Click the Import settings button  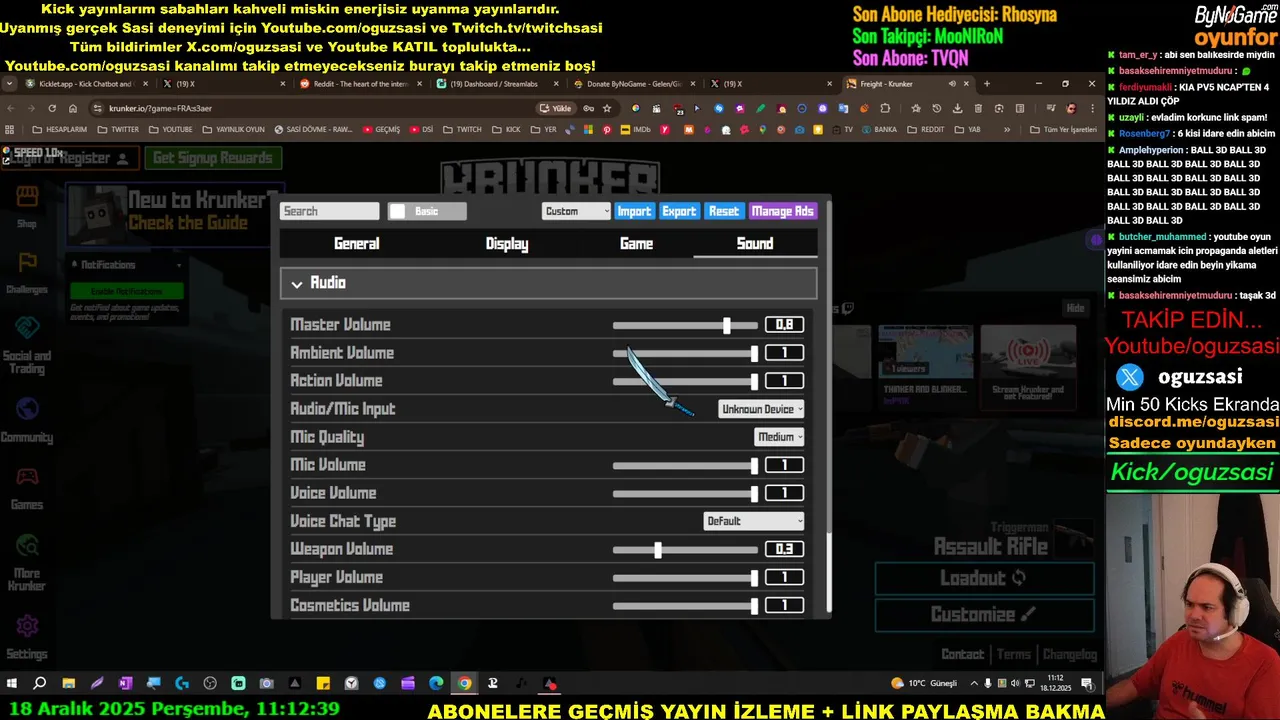(x=634, y=211)
